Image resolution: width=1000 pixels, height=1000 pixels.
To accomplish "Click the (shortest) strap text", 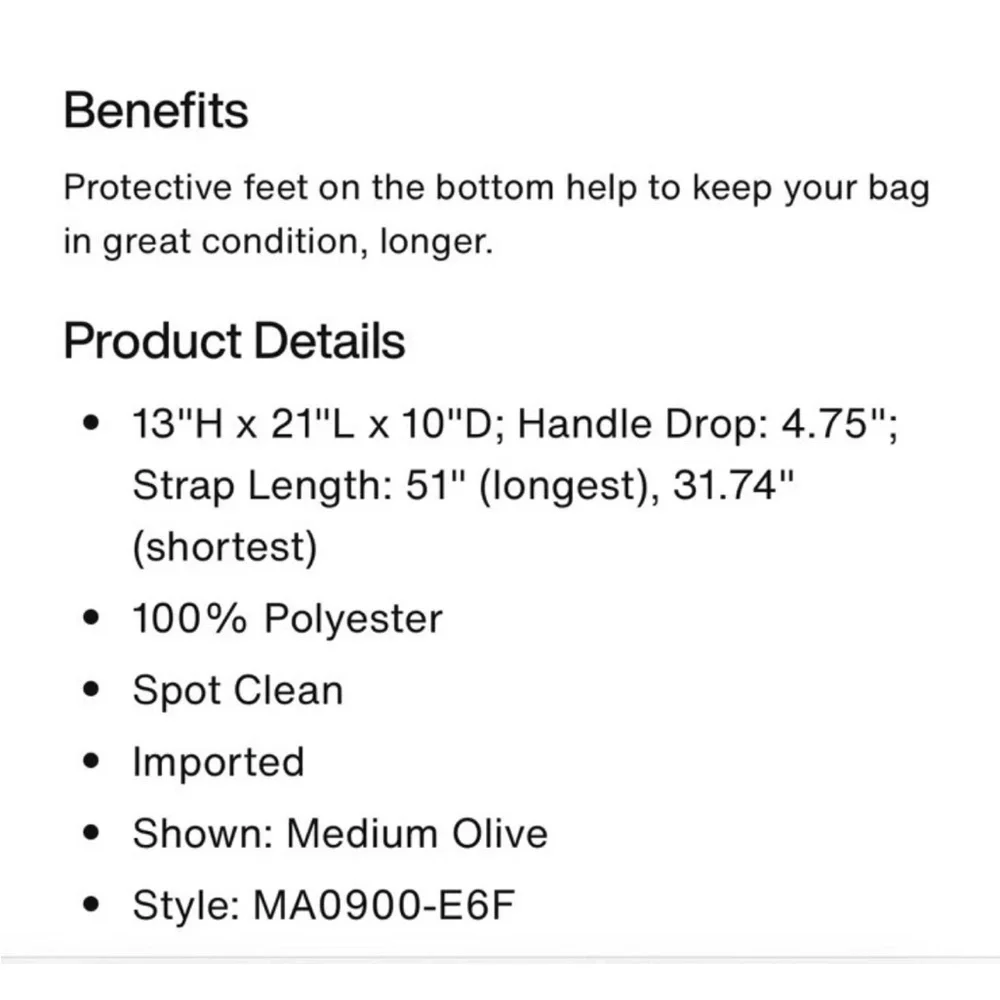I will click(x=224, y=548).
